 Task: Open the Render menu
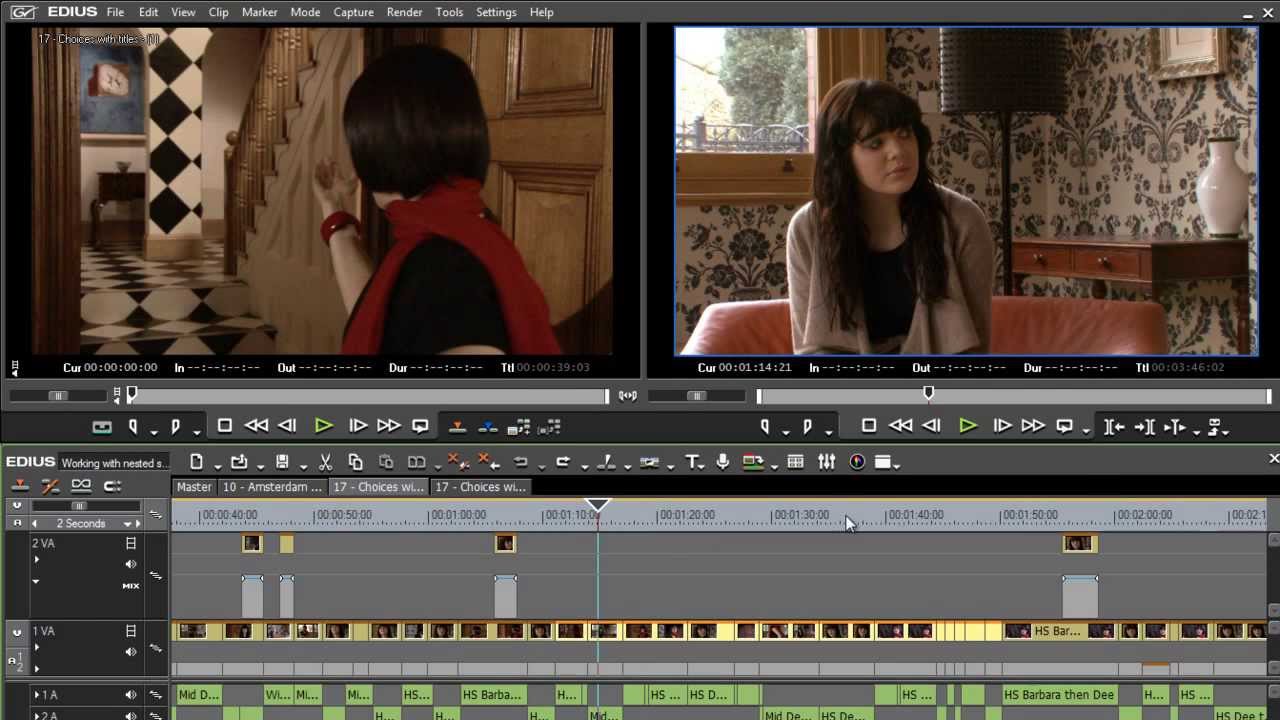click(404, 12)
